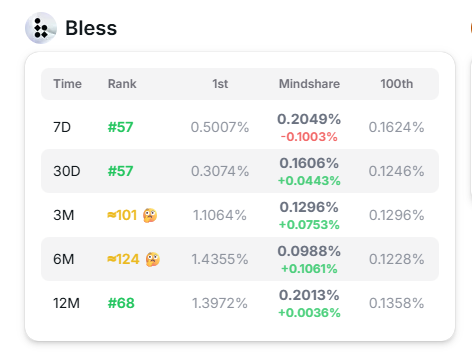Click the 0.1296% mindshare value in bold
This screenshot has height=363, width=472.
click(x=309, y=207)
